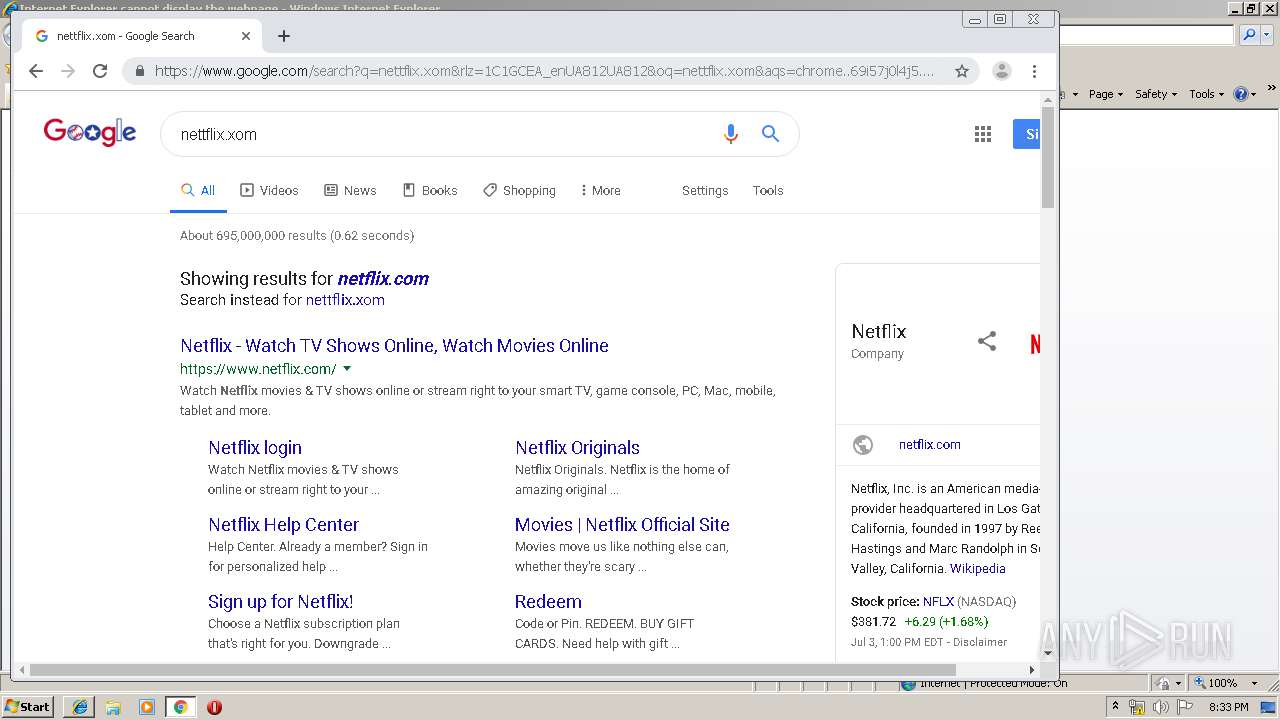1280x720 pixels.
Task: Click the Internet Explorer search magnifier button
Action: point(1249,35)
